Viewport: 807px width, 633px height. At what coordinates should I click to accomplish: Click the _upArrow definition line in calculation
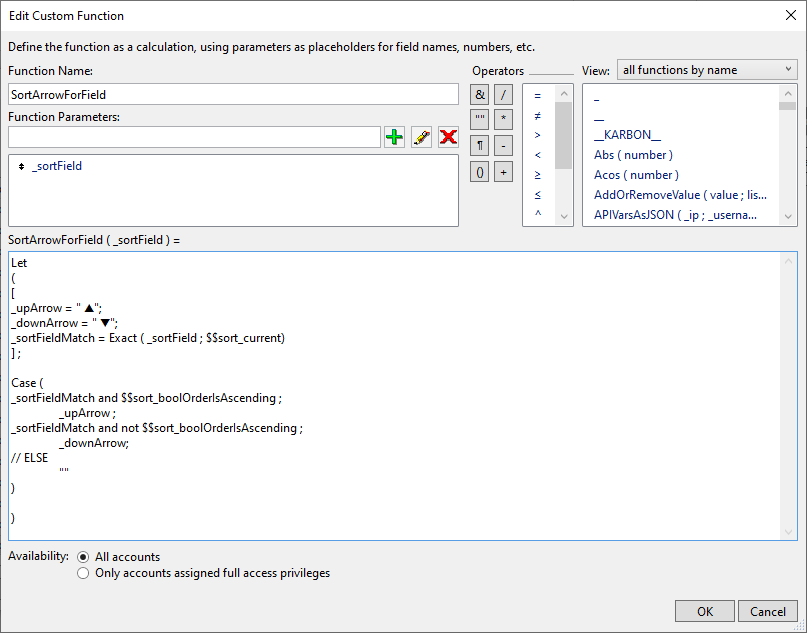click(x=57, y=308)
